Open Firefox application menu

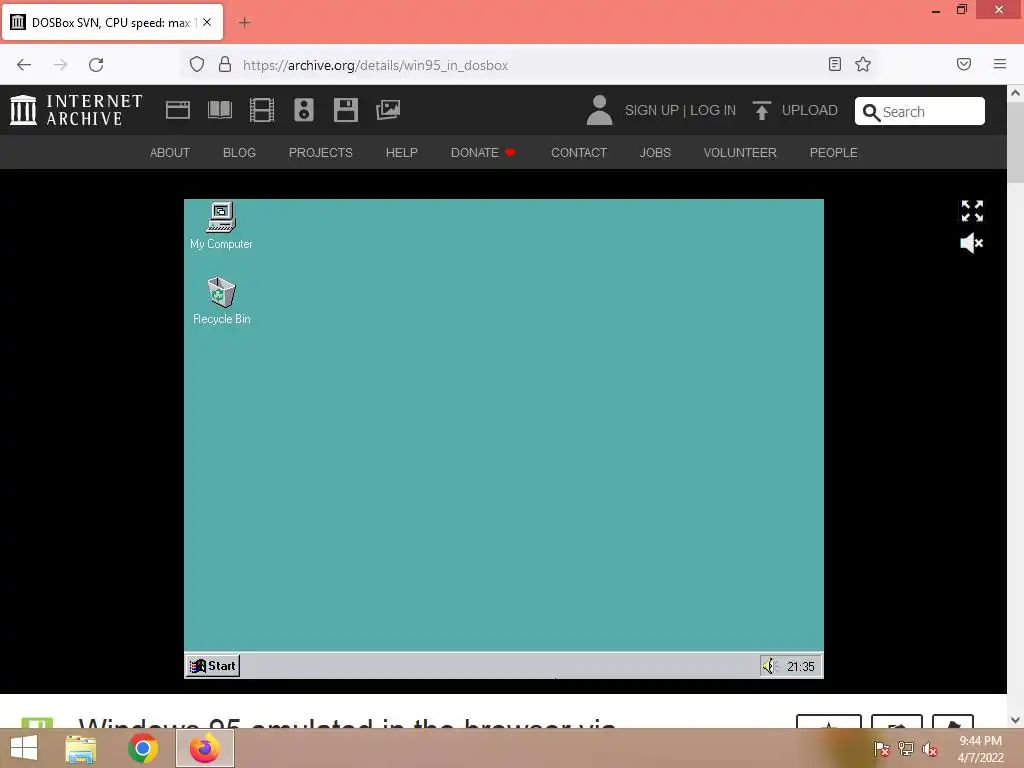(999, 64)
